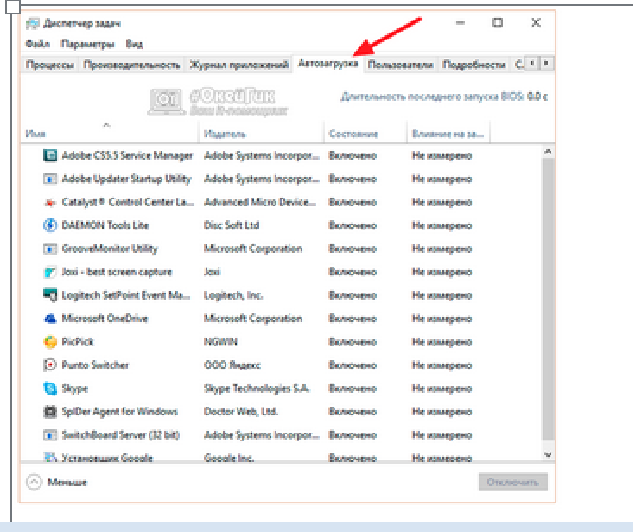Screen dimensions: 633x532
Task: Click the publisher NGWIN
Action: tap(220, 342)
